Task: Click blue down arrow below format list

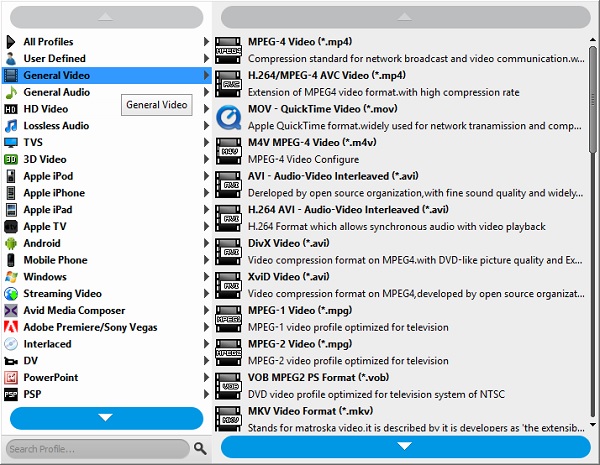Action: pyautogui.click(x=406, y=447)
